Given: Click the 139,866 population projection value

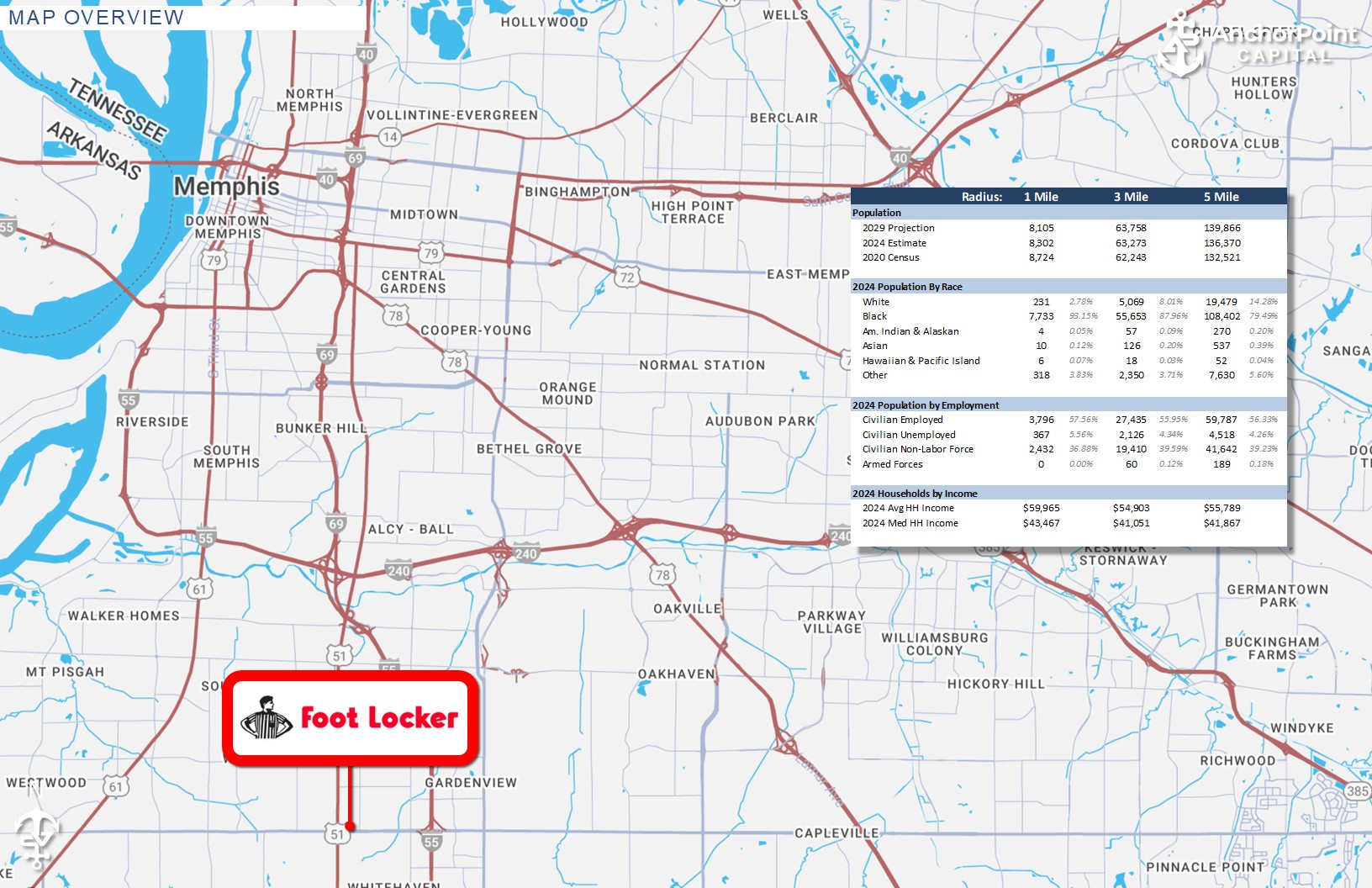Looking at the screenshot, I should (1222, 228).
